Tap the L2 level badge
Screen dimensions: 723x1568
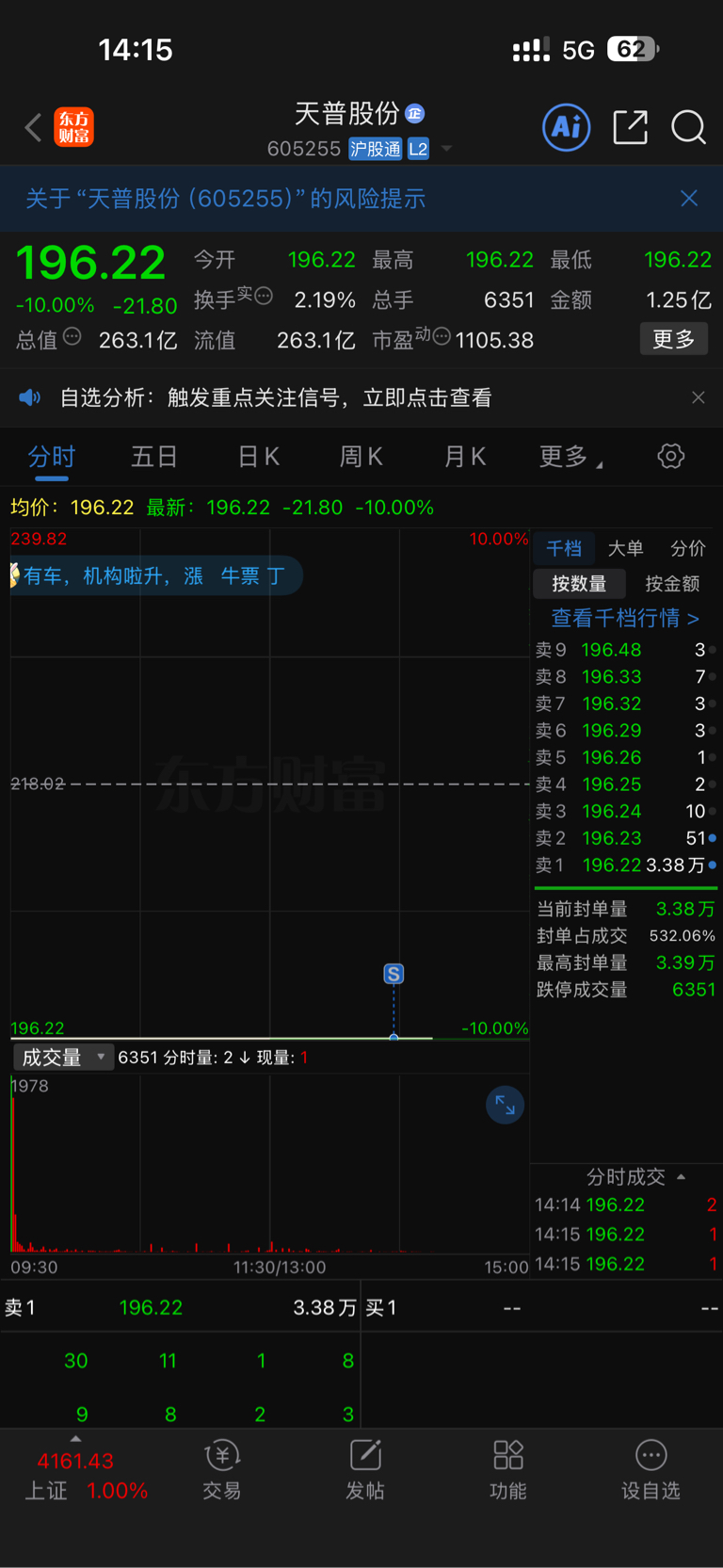point(418,149)
